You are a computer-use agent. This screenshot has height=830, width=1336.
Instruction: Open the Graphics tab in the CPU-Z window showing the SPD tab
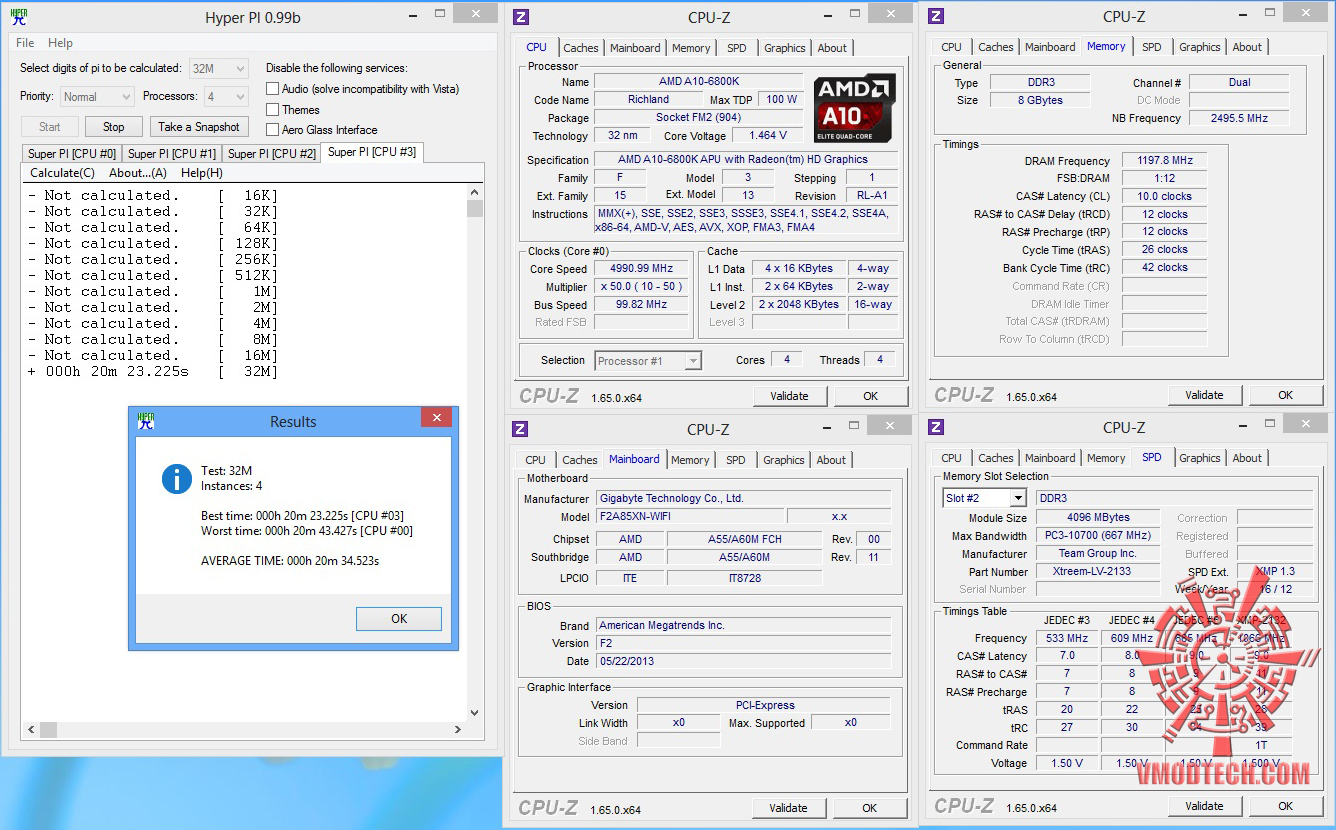coord(1200,458)
